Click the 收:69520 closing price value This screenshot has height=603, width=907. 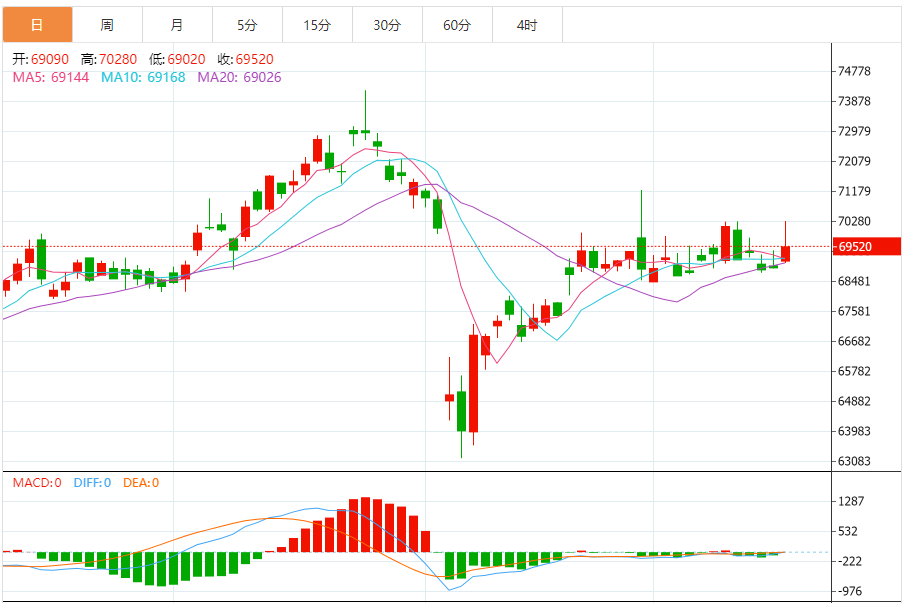tap(245, 59)
